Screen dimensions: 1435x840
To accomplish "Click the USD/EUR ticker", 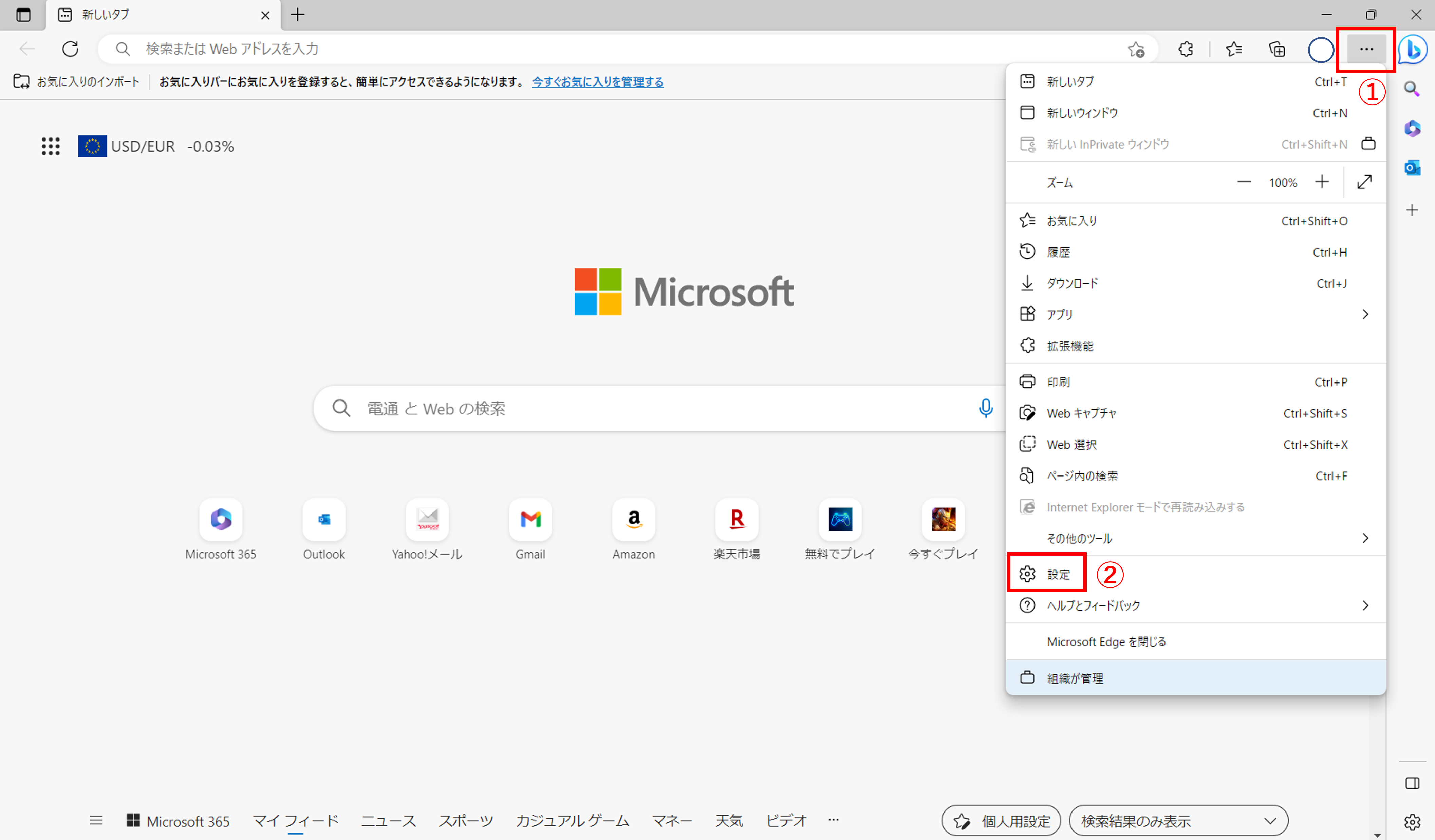I will pyautogui.click(x=156, y=146).
